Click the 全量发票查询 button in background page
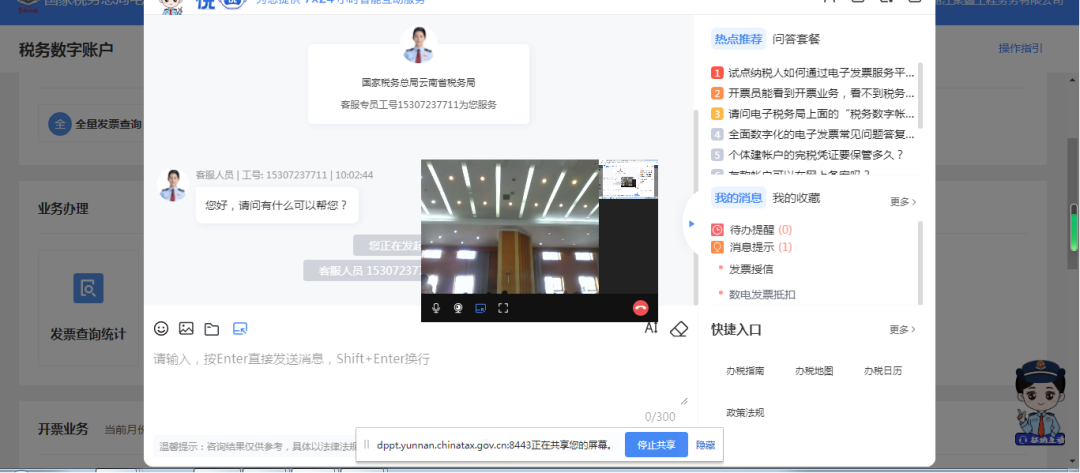The width and height of the screenshot is (1080, 473). click(94, 124)
